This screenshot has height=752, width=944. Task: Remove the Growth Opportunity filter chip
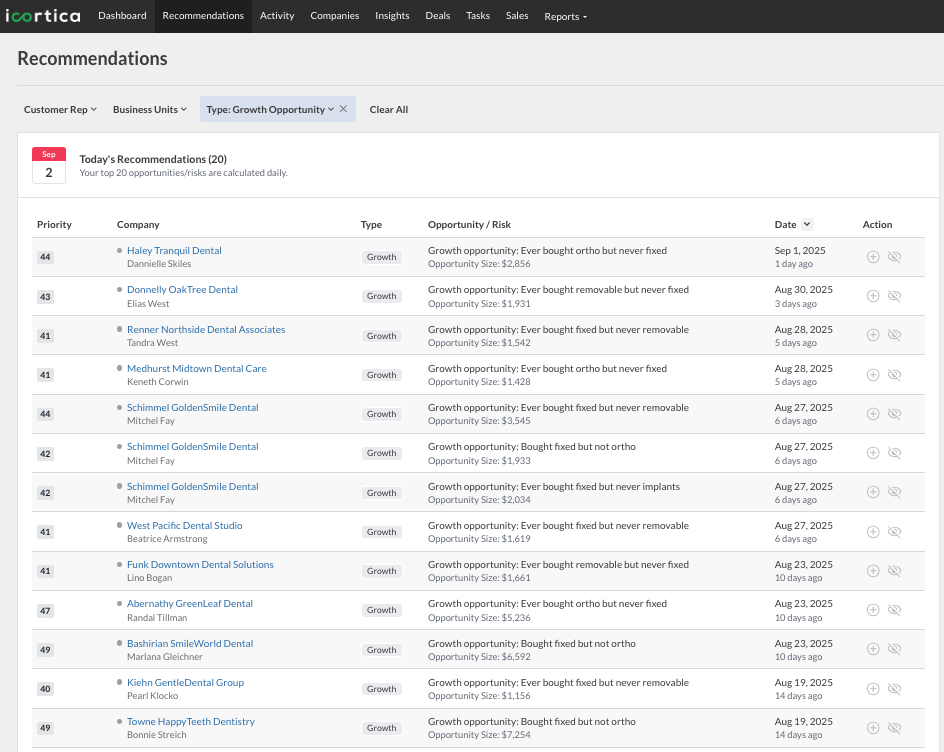point(343,109)
